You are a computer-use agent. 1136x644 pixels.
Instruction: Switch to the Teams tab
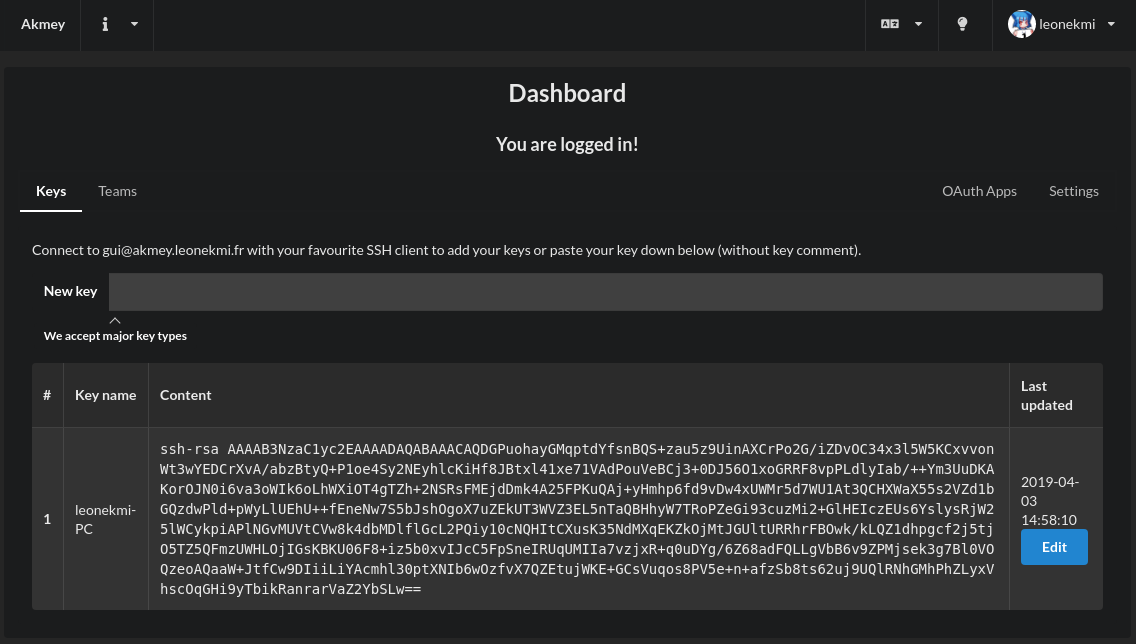(x=117, y=191)
